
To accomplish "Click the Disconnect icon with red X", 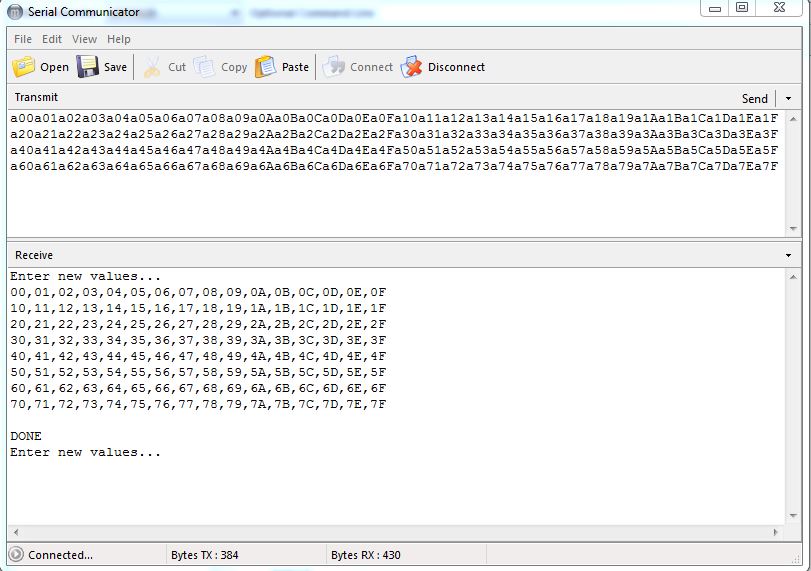I will (x=411, y=67).
